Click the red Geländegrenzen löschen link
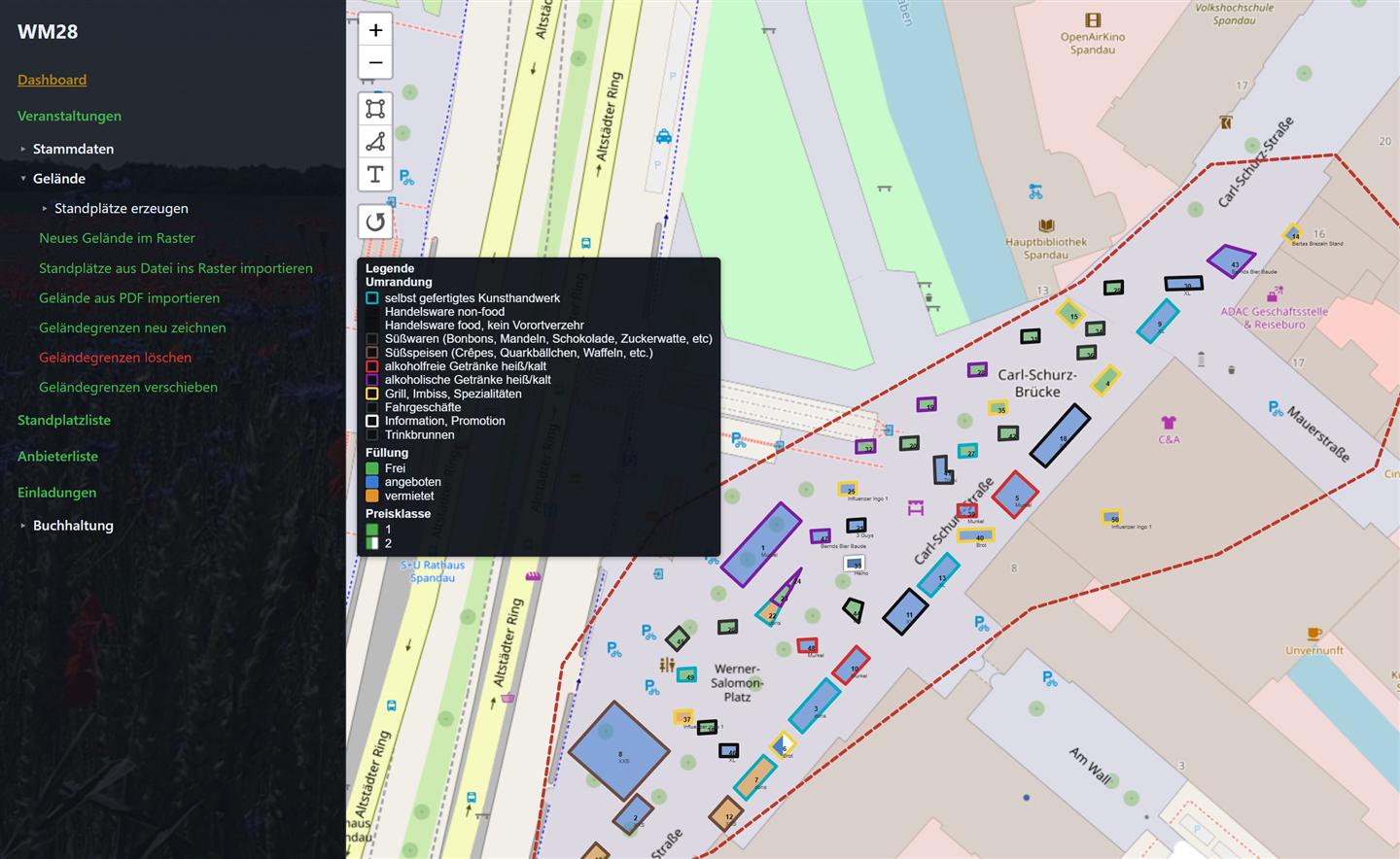Screen dimensions: 1400x859 tap(115, 358)
